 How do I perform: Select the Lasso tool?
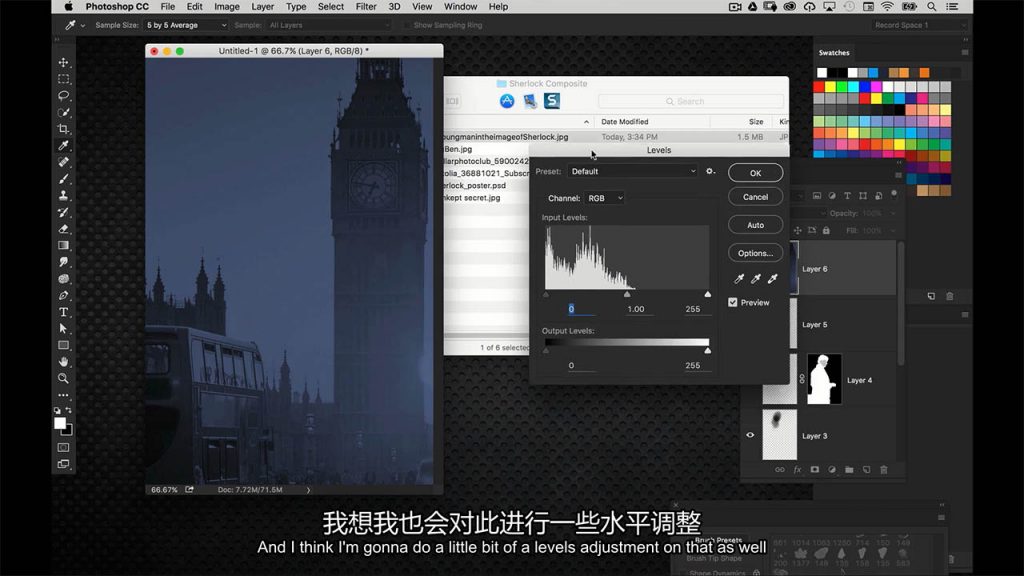pyautogui.click(x=63, y=96)
